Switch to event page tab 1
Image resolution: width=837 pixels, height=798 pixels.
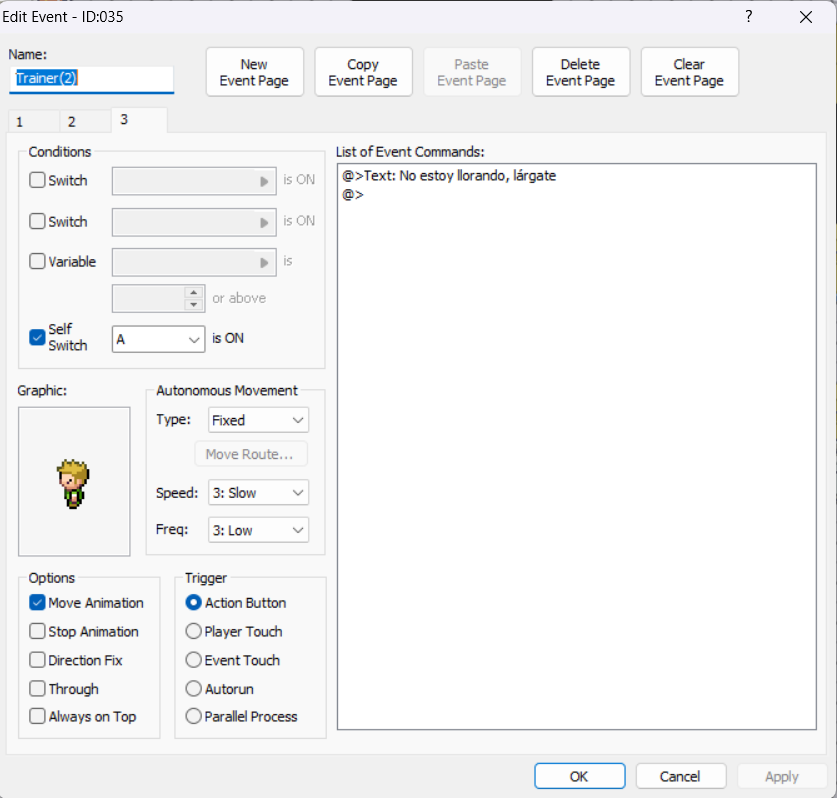coord(20,122)
